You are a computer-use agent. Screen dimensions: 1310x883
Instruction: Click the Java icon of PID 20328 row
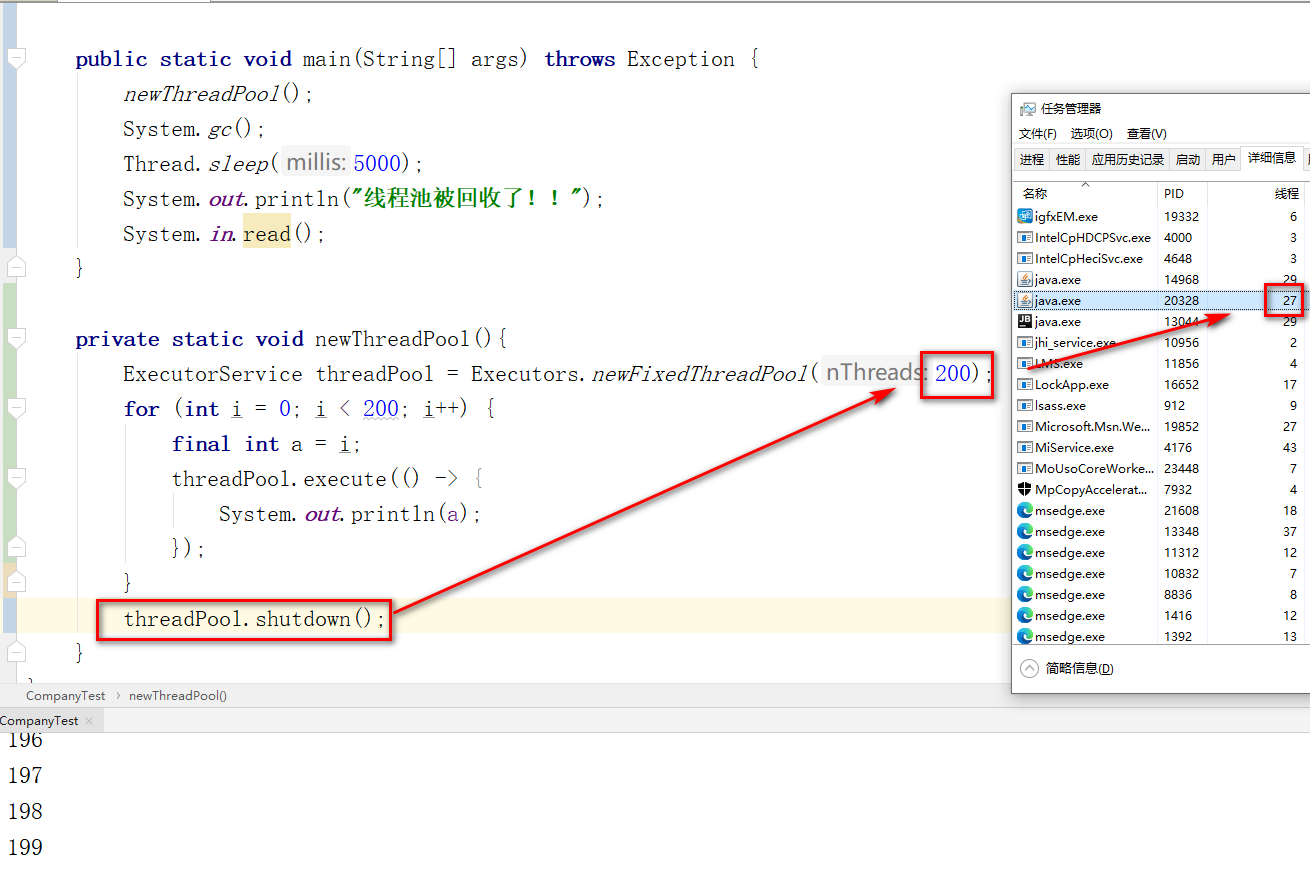click(x=1024, y=300)
